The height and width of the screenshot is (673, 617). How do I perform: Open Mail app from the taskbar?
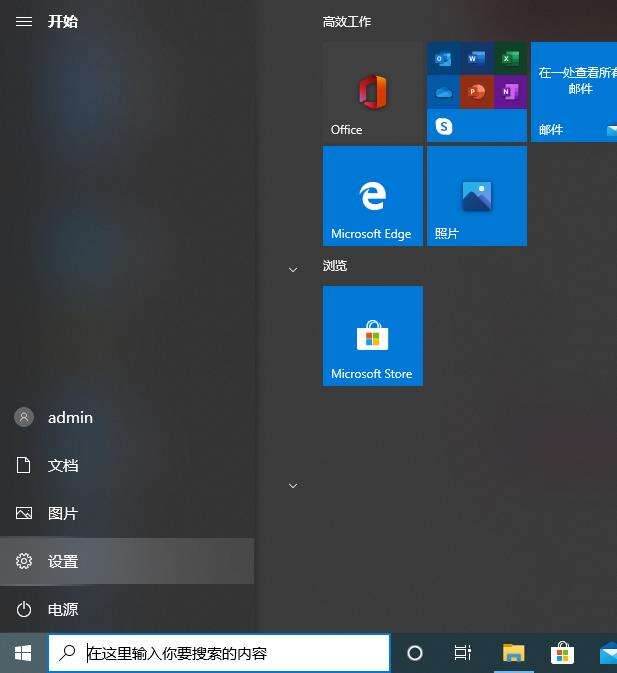tap(608, 654)
